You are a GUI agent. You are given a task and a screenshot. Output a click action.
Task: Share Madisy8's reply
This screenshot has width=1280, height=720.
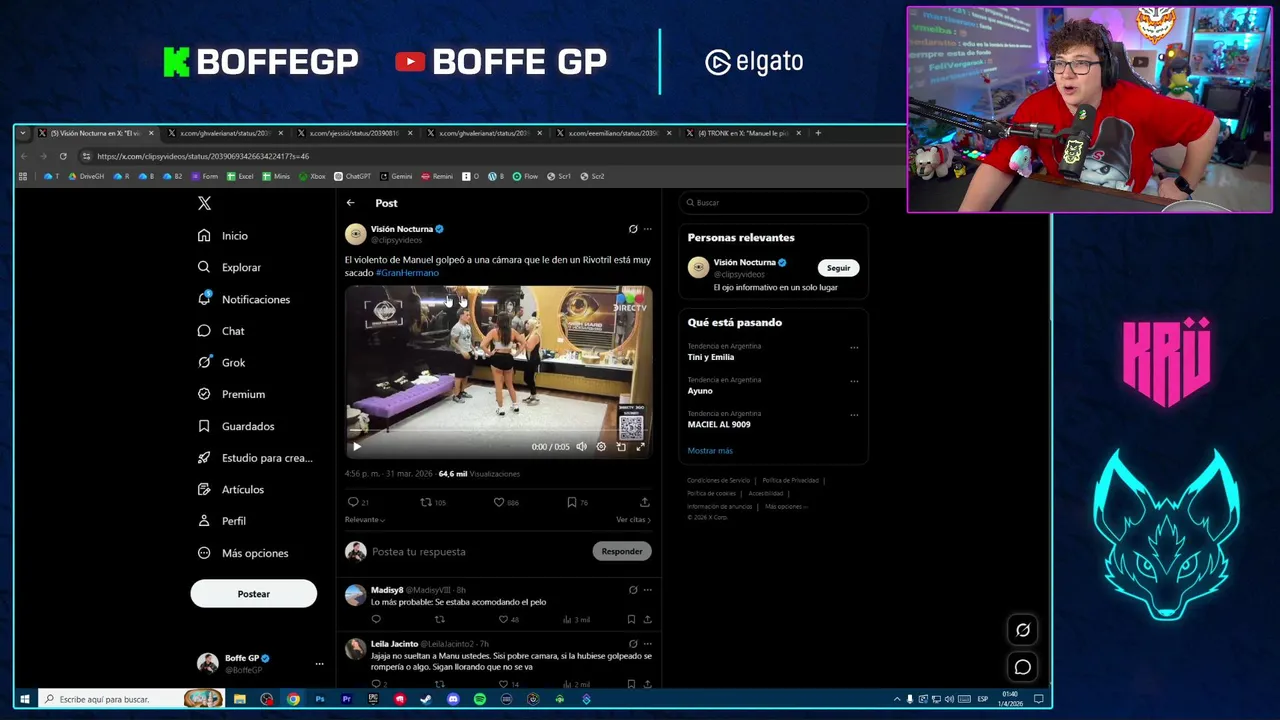pos(647,619)
